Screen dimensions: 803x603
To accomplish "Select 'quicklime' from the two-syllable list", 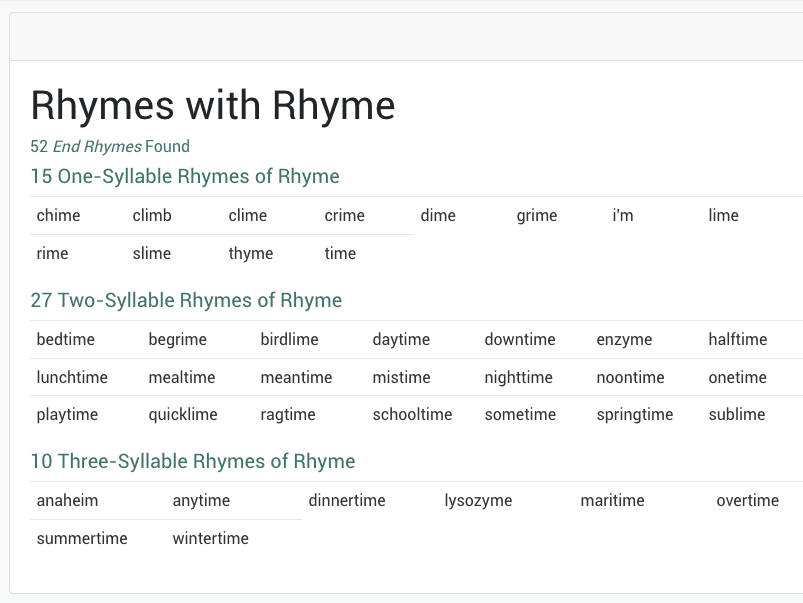I will (x=182, y=414).
